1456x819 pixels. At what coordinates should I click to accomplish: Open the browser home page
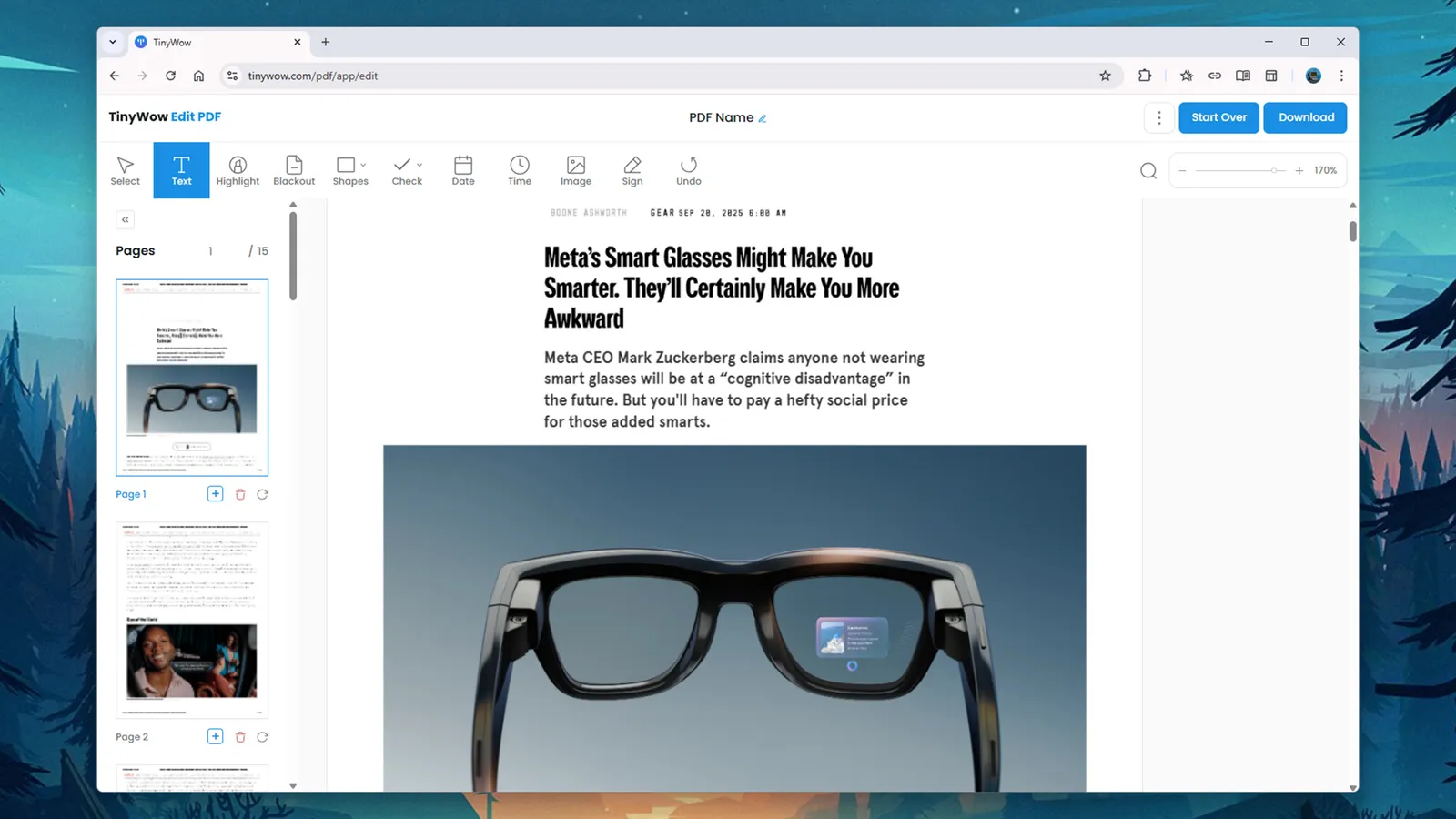click(198, 76)
